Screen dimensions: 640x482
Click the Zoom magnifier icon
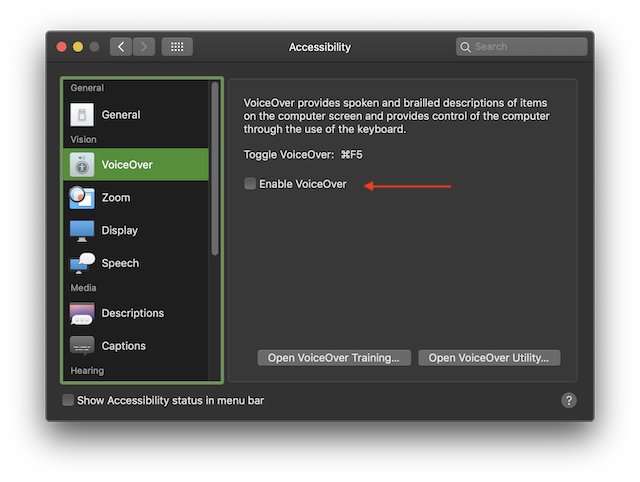pos(82,198)
